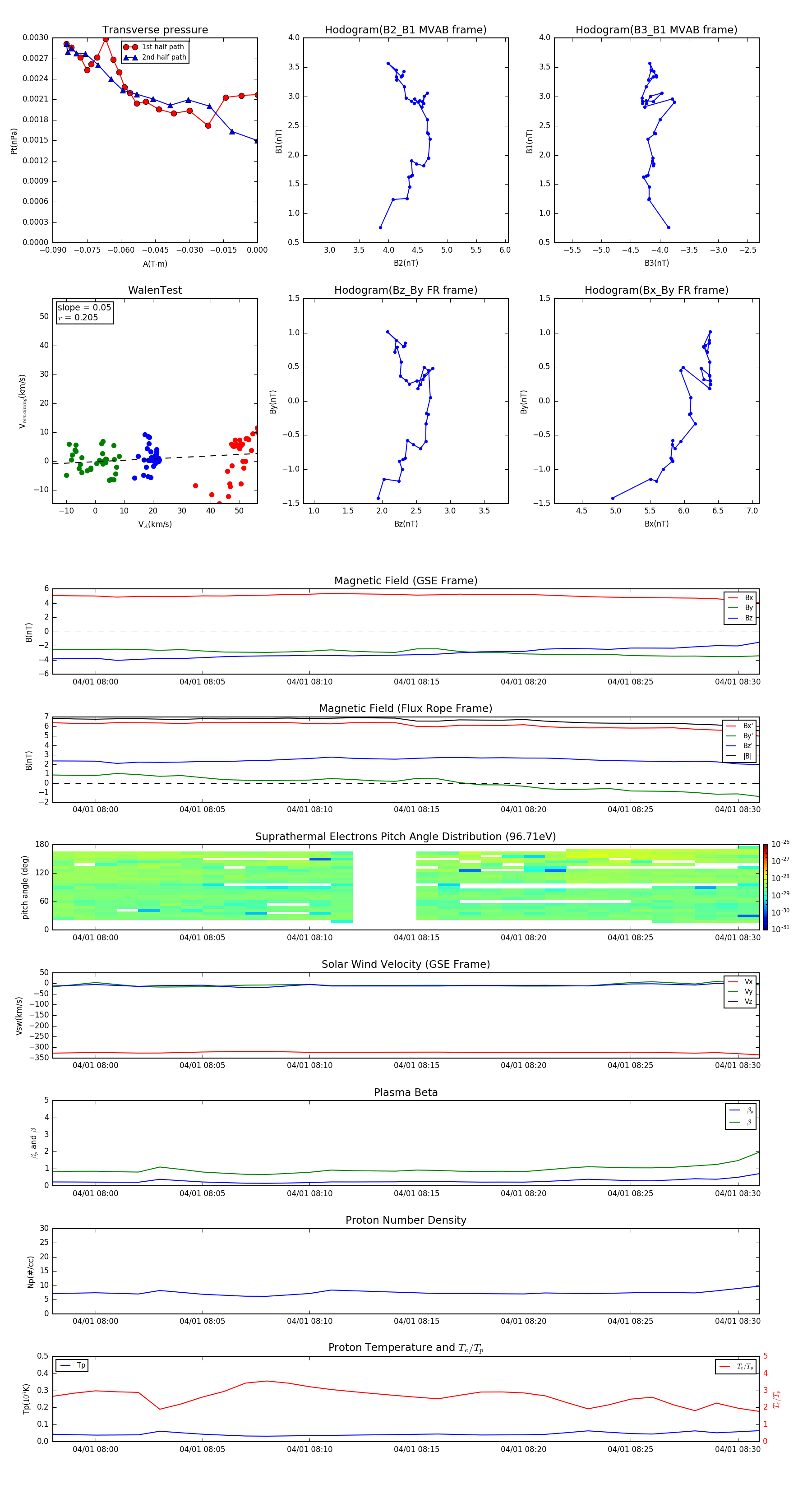Select the red Te/Tp legend entry
Viewport: 812px width, 1489px height.
tap(736, 1366)
